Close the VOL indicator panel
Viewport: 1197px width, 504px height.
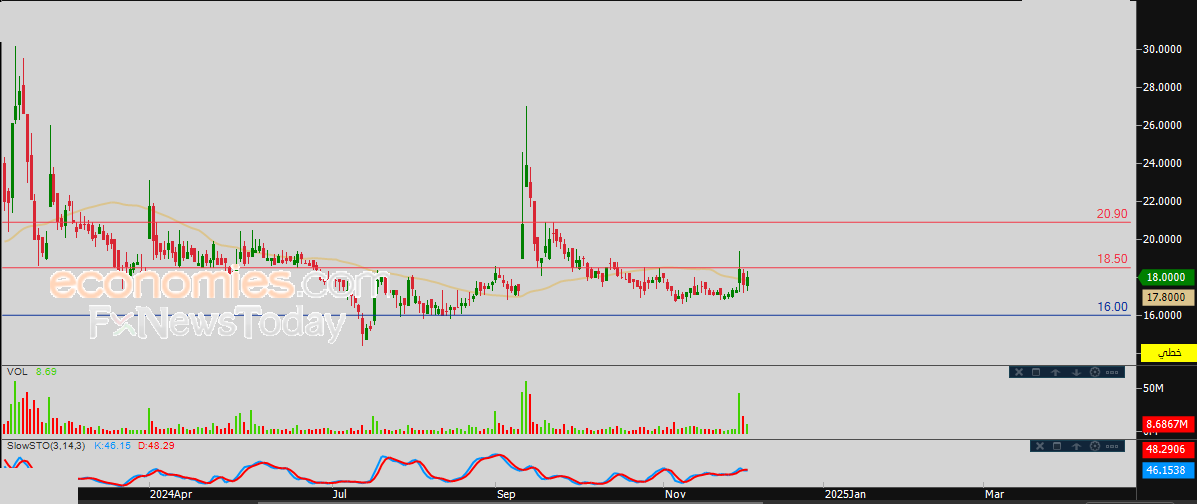click(1019, 373)
